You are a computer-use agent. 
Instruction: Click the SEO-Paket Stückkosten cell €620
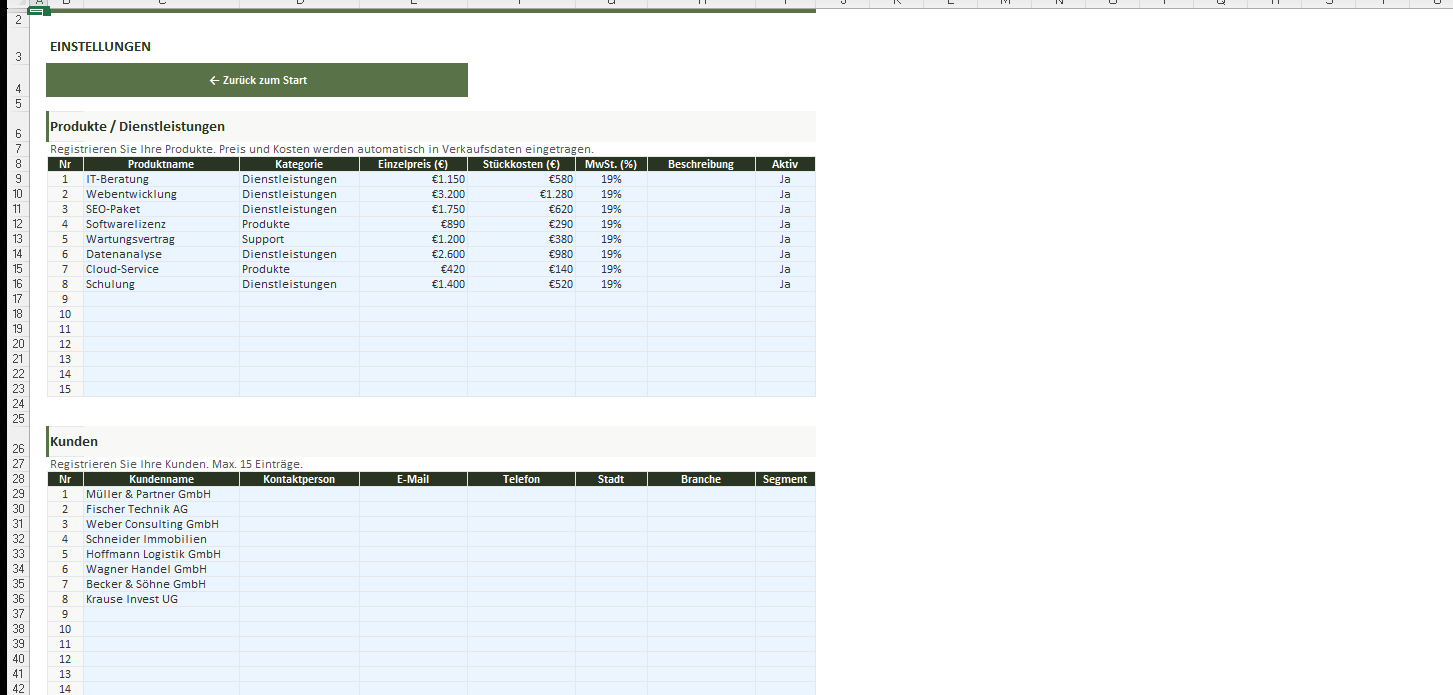click(521, 209)
